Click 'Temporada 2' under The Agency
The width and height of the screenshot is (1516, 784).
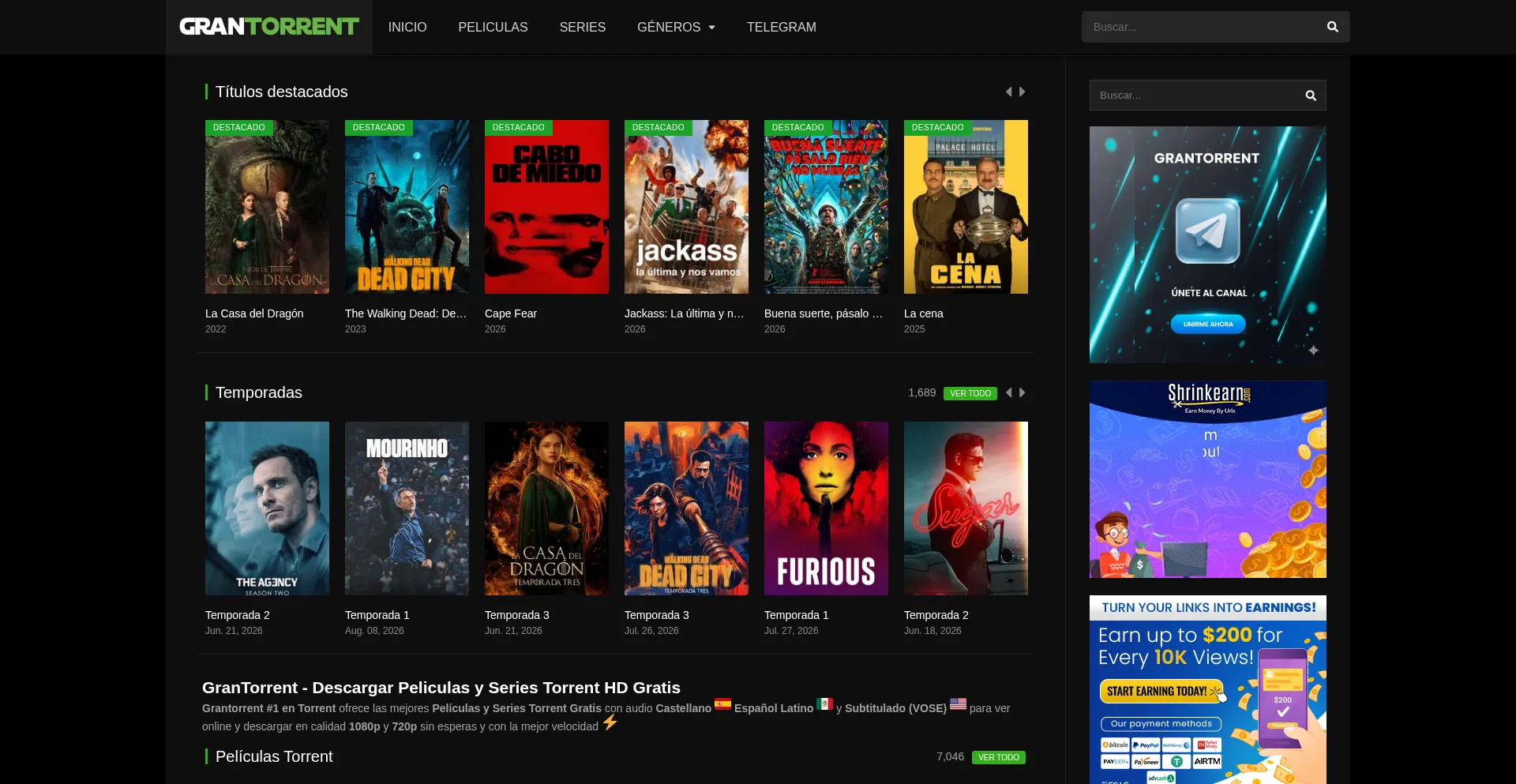[x=238, y=615]
